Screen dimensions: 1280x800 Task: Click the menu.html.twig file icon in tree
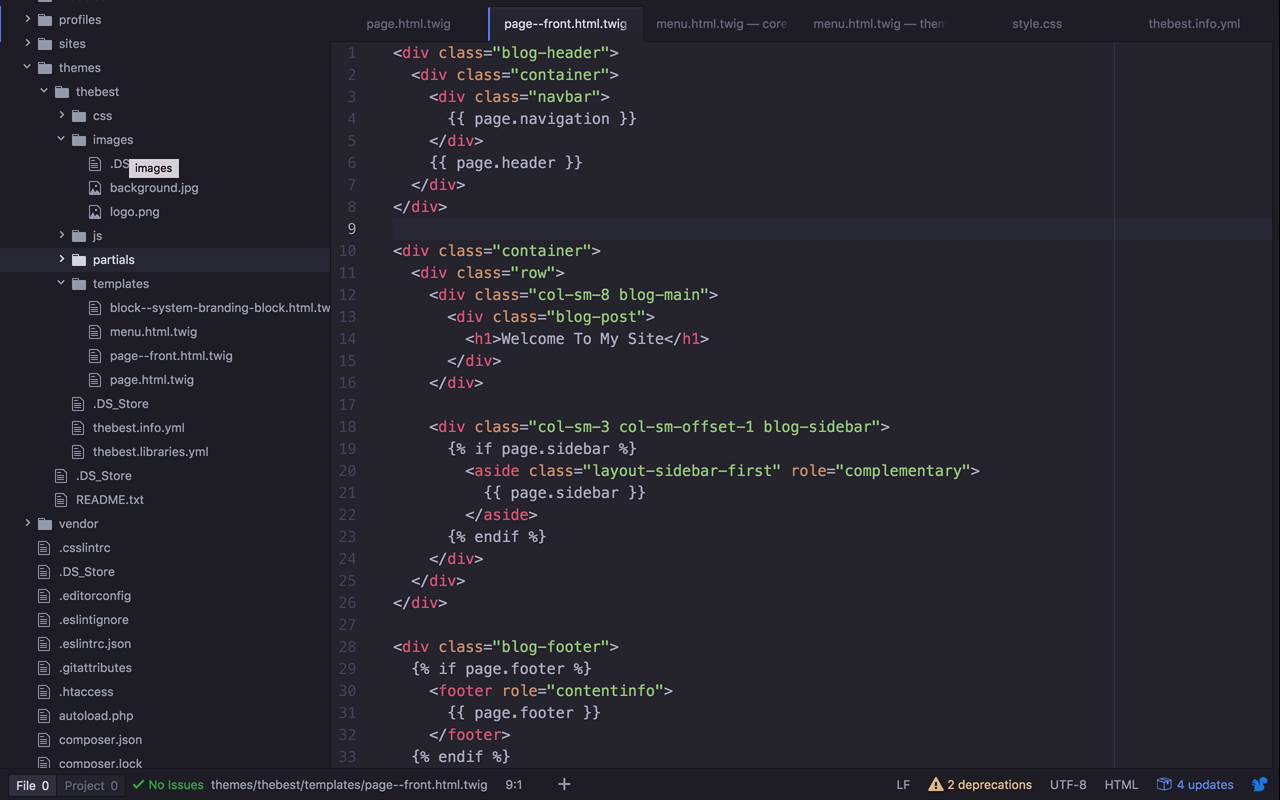pos(95,331)
